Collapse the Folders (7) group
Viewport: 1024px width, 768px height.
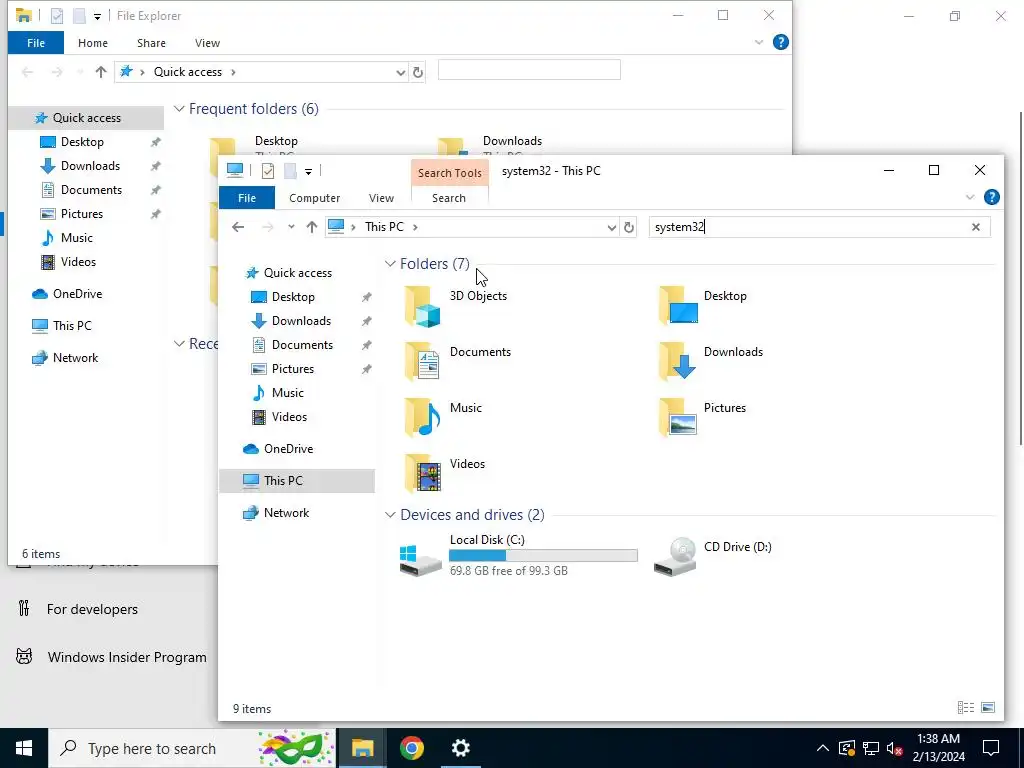[x=390, y=264]
